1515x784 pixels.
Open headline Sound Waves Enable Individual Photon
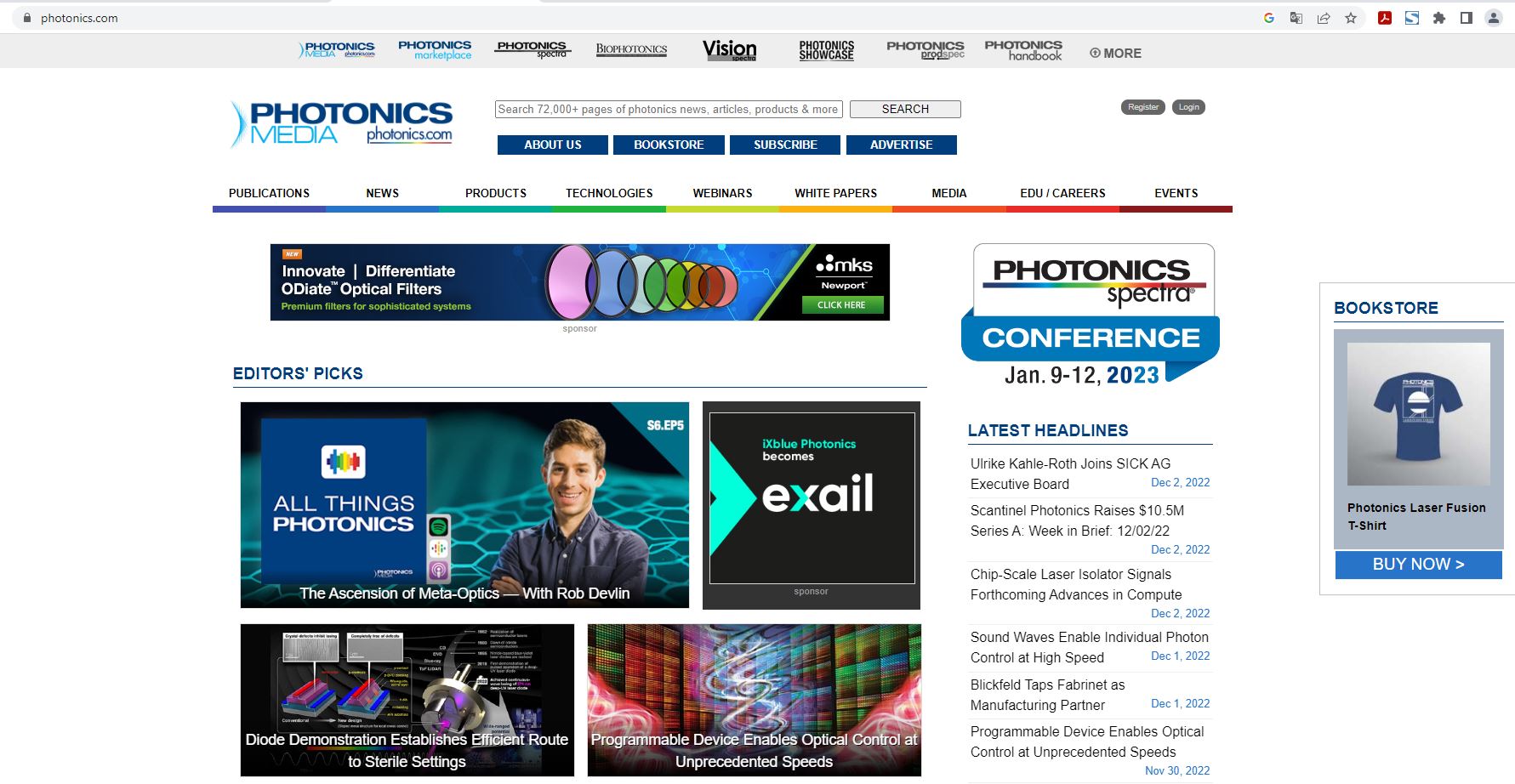point(1090,647)
